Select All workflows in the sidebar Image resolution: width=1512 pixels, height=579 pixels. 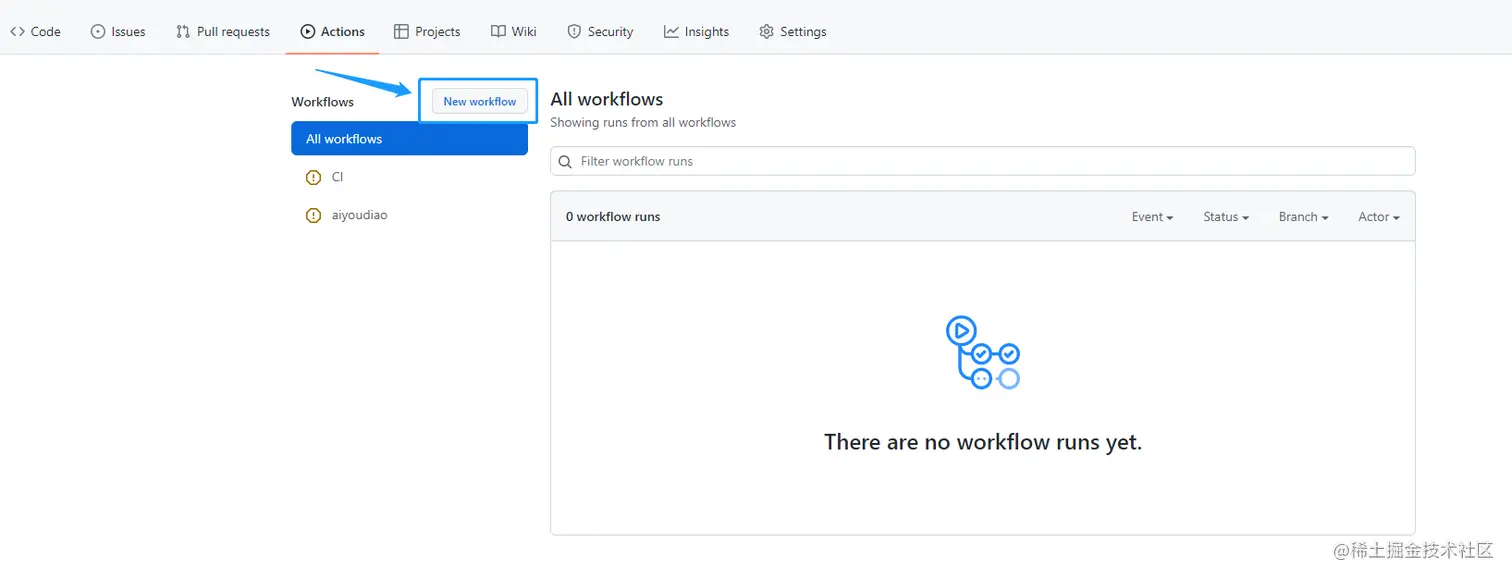tap(409, 139)
